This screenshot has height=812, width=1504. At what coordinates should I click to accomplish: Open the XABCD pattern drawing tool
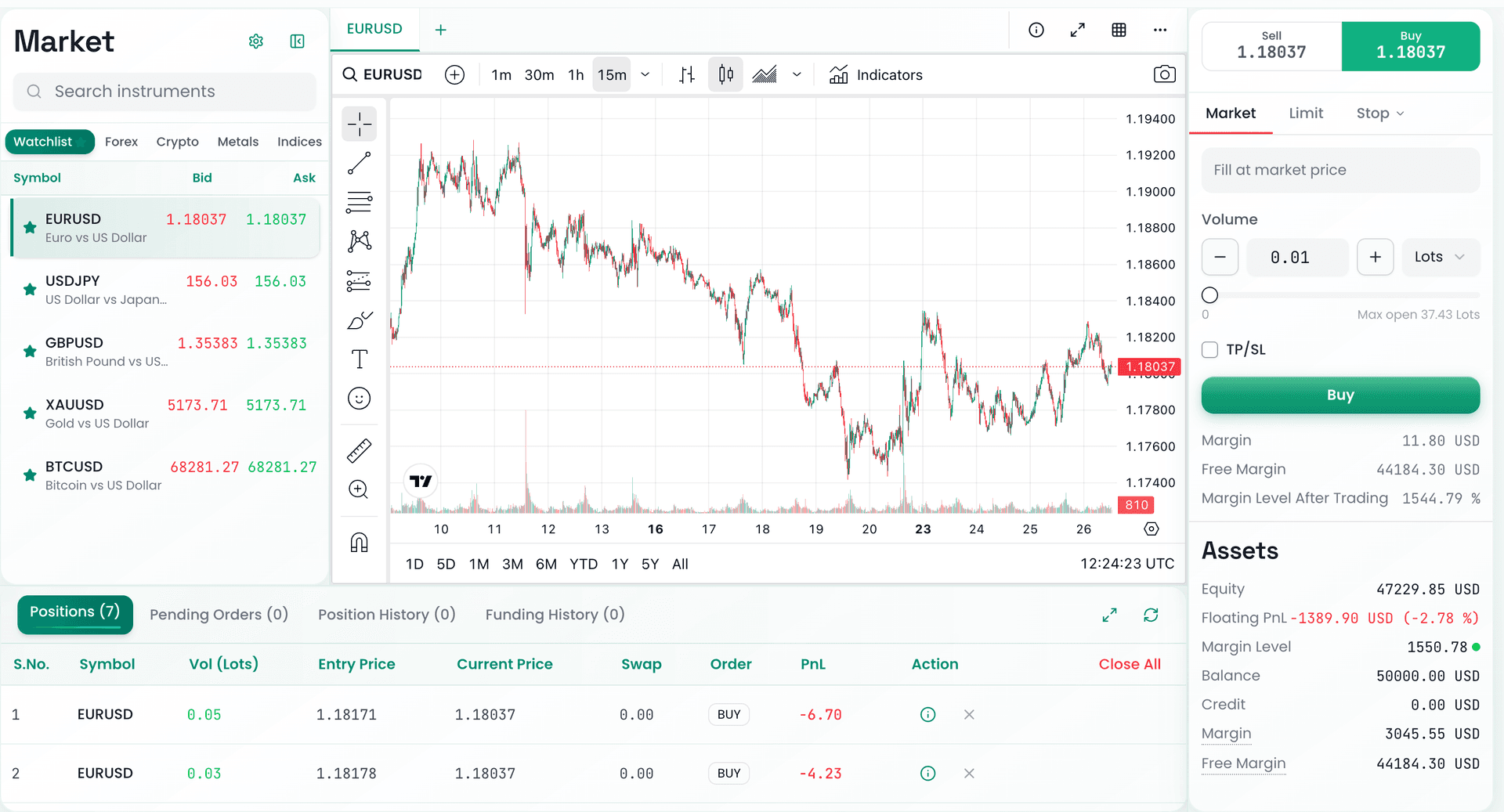coord(359,241)
